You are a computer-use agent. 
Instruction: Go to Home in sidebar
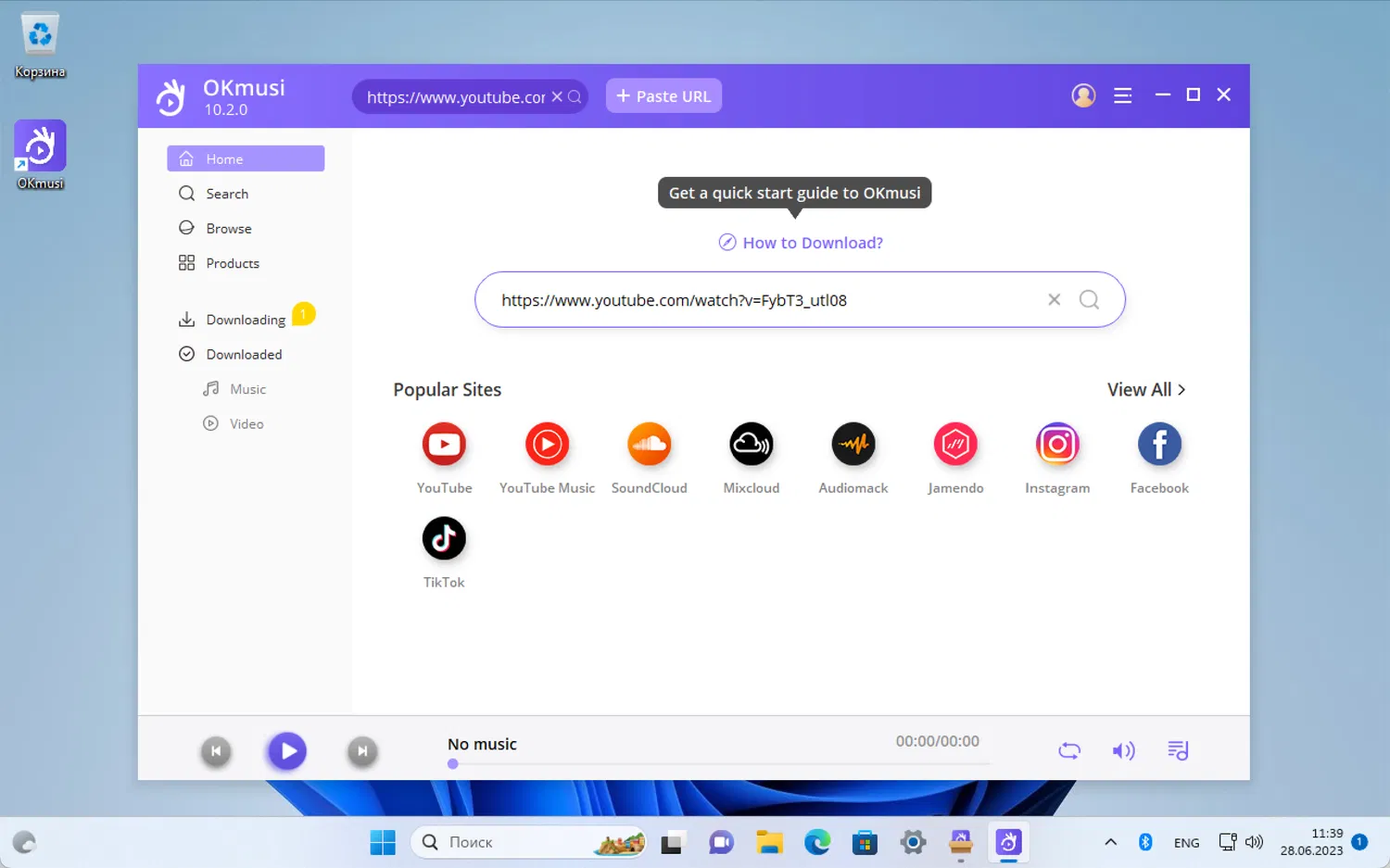tap(246, 158)
